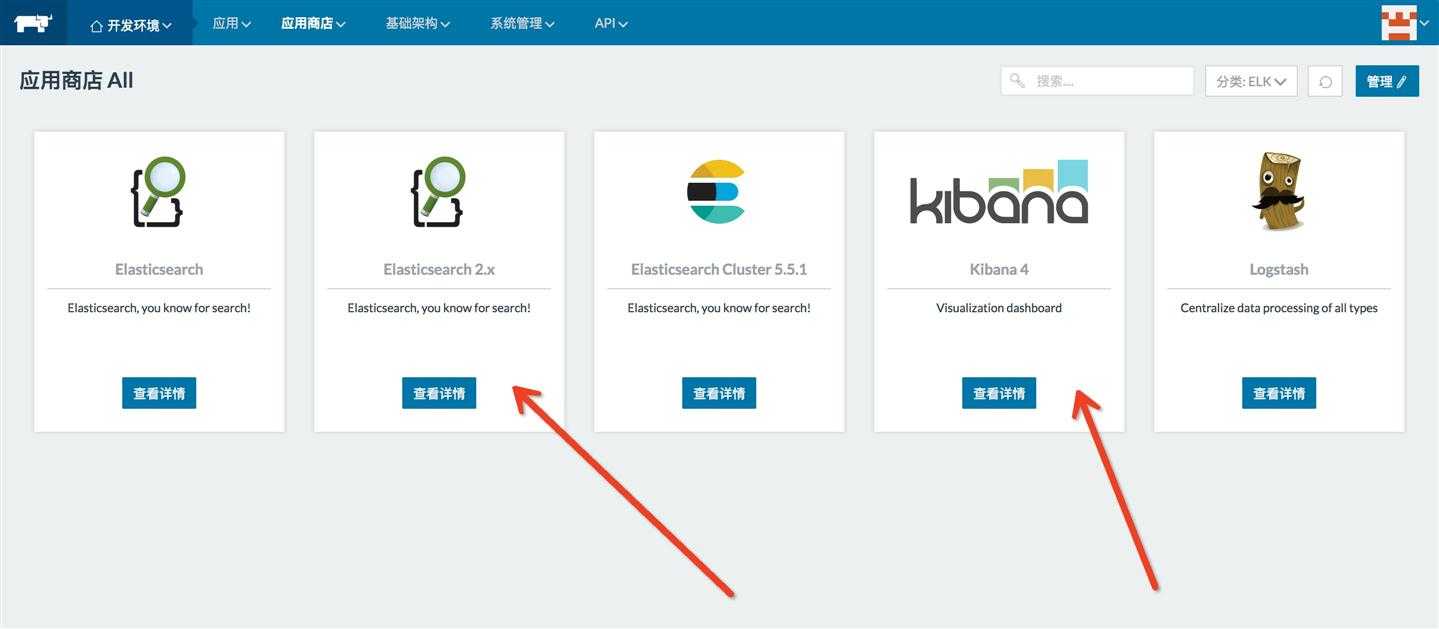Image resolution: width=1439 pixels, height=629 pixels.
Task: Click the Elasticsearch Cluster 5.5.1 logo
Action: point(716,191)
